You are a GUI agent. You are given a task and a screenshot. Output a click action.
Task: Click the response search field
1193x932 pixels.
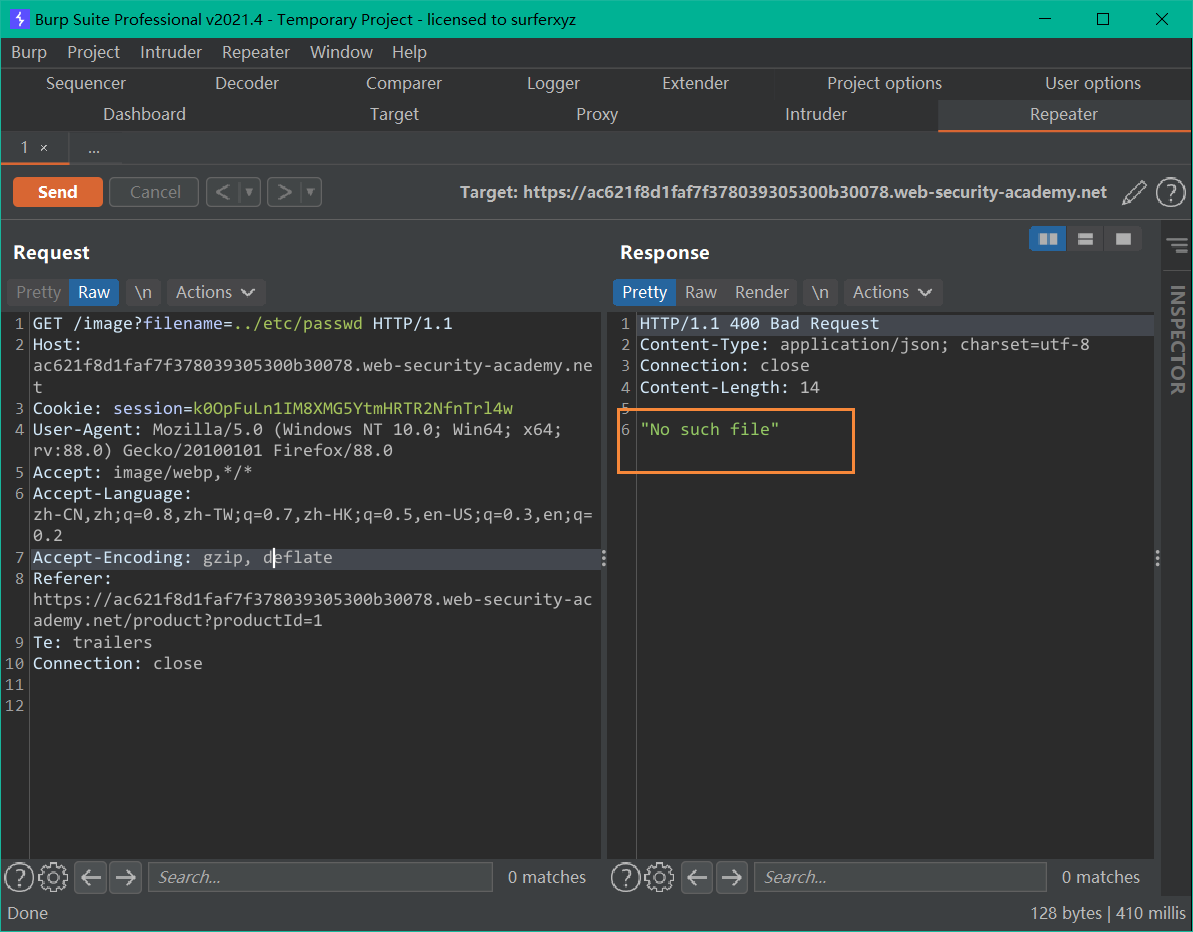pyautogui.click(x=900, y=877)
